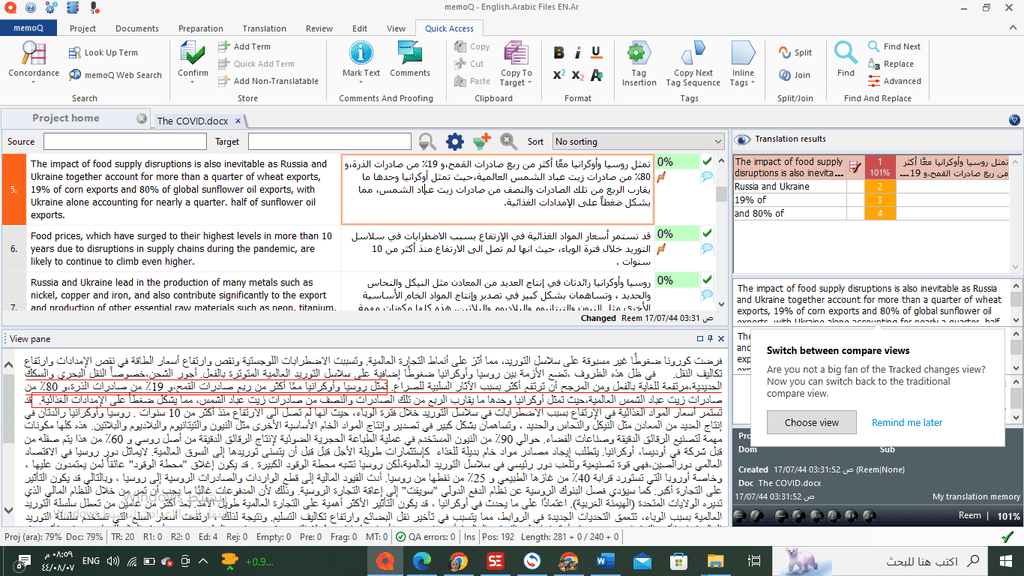
Task: Click Copy Next Tag Sequence
Action: [x=693, y=64]
